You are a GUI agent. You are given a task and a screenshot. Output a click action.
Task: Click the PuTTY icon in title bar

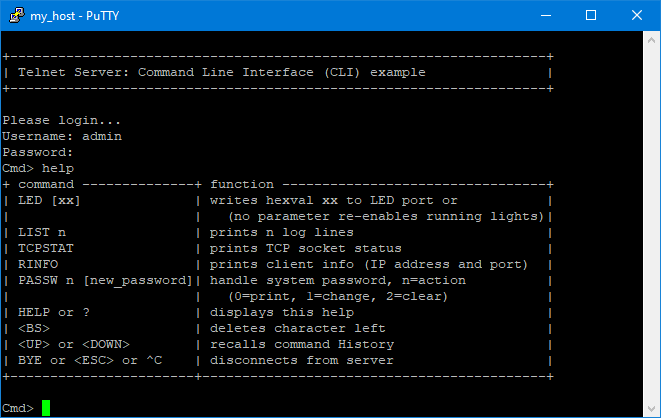tap(16, 15)
